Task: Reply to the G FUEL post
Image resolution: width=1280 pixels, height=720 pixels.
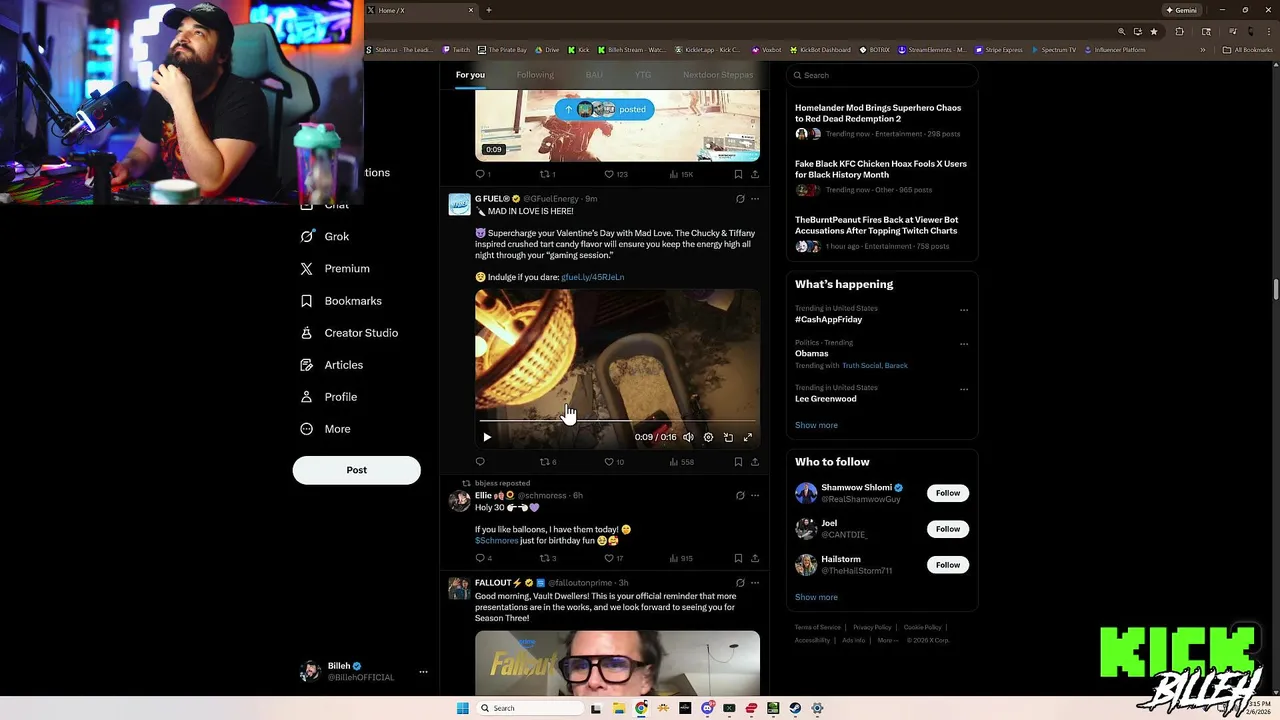Action: click(480, 462)
